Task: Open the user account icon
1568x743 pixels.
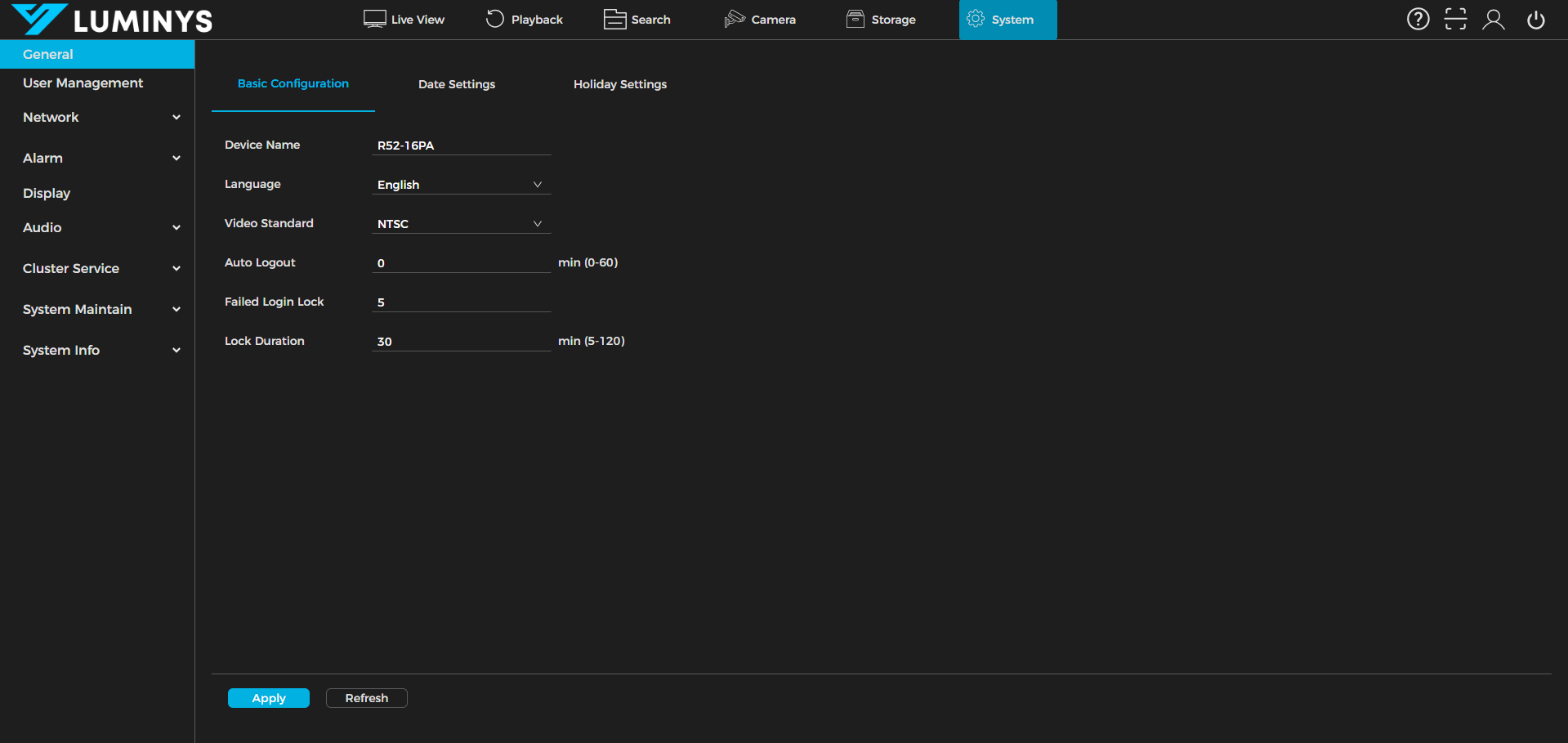Action: click(1493, 20)
